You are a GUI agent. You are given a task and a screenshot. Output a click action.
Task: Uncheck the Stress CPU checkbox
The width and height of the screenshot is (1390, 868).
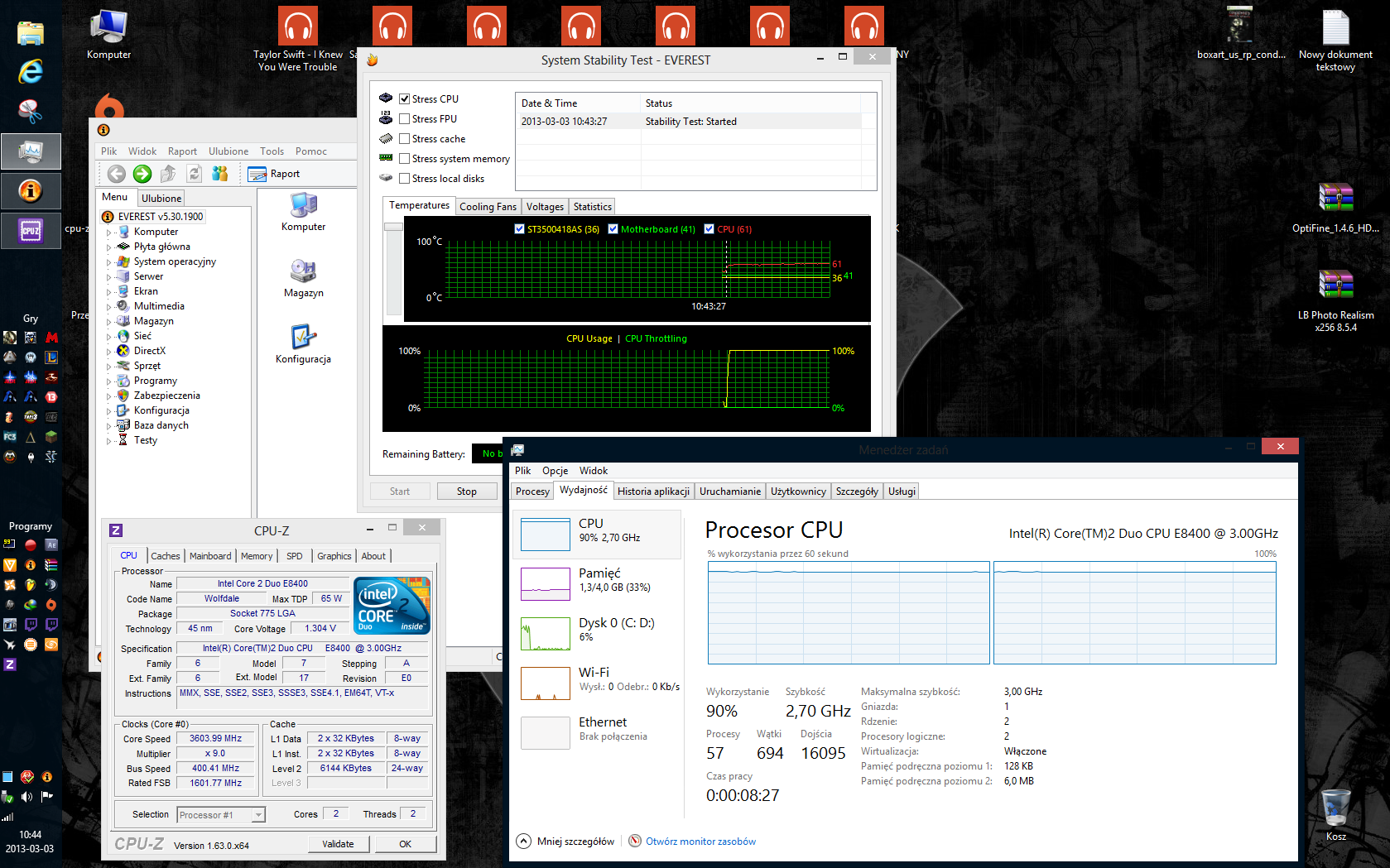405,98
